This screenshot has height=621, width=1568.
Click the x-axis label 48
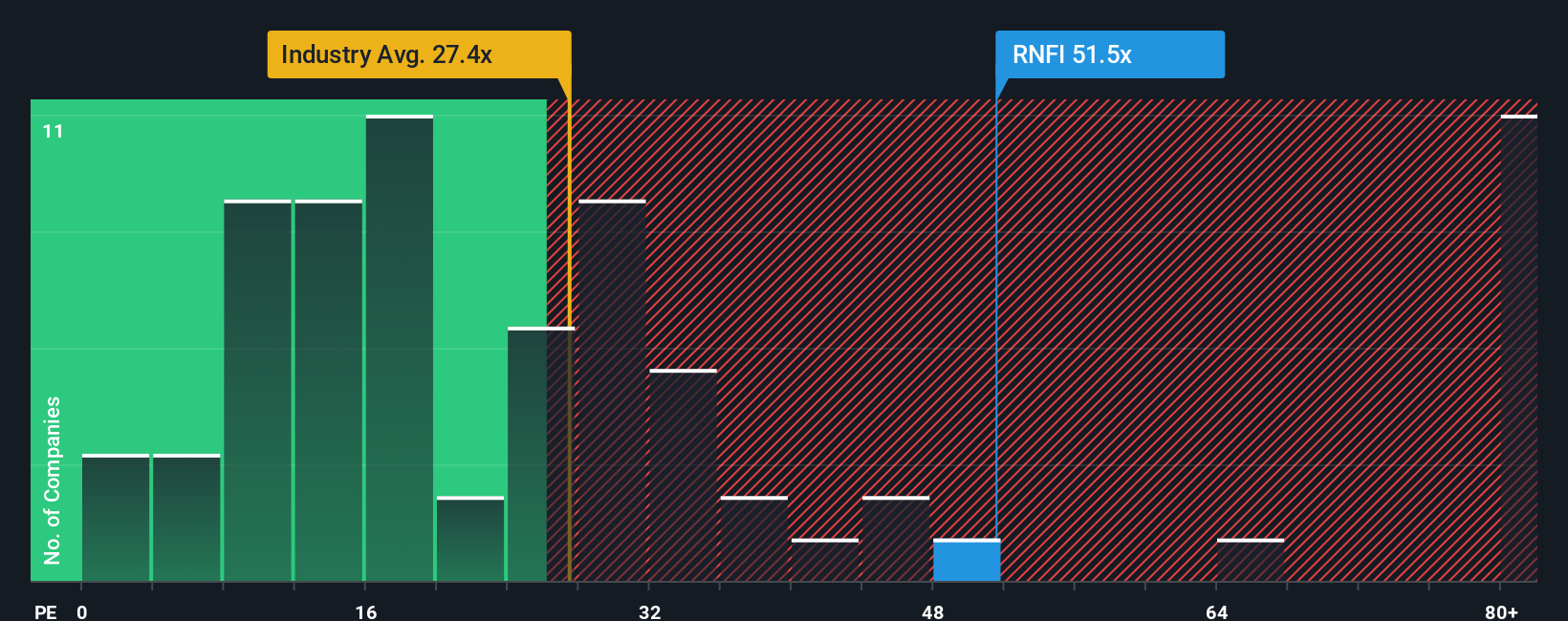[933, 611]
